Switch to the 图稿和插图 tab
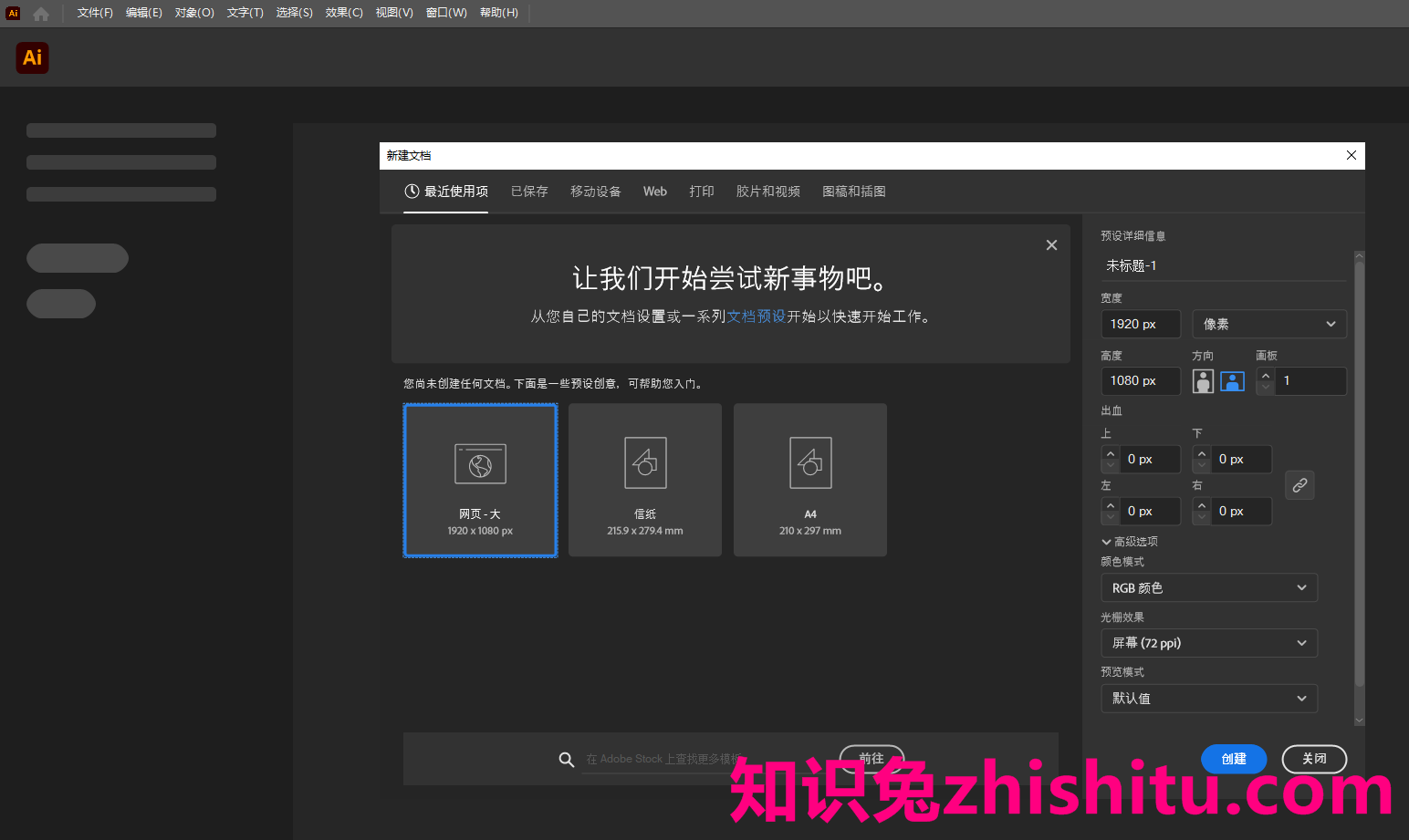The width and height of the screenshot is (1409, 840). (854, 192)
